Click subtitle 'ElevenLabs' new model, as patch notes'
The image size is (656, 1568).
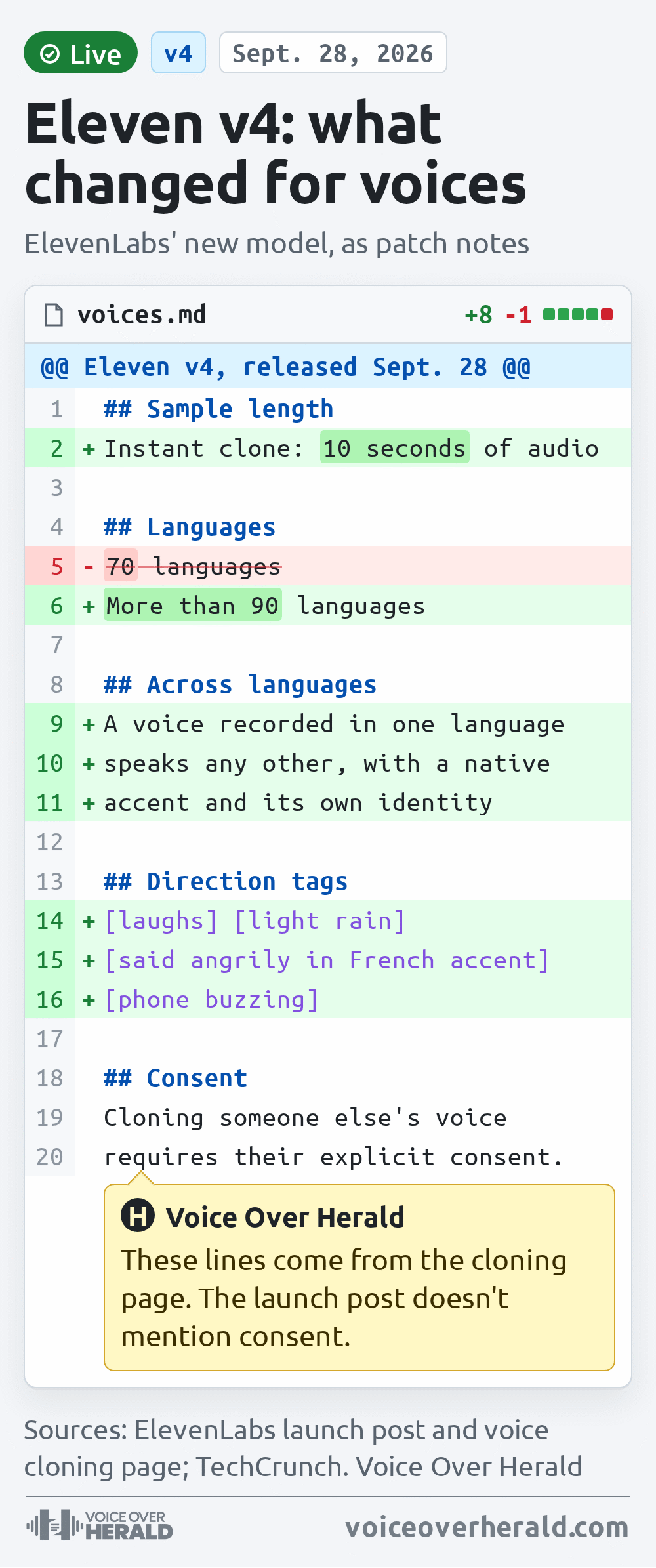coord(277,243)
